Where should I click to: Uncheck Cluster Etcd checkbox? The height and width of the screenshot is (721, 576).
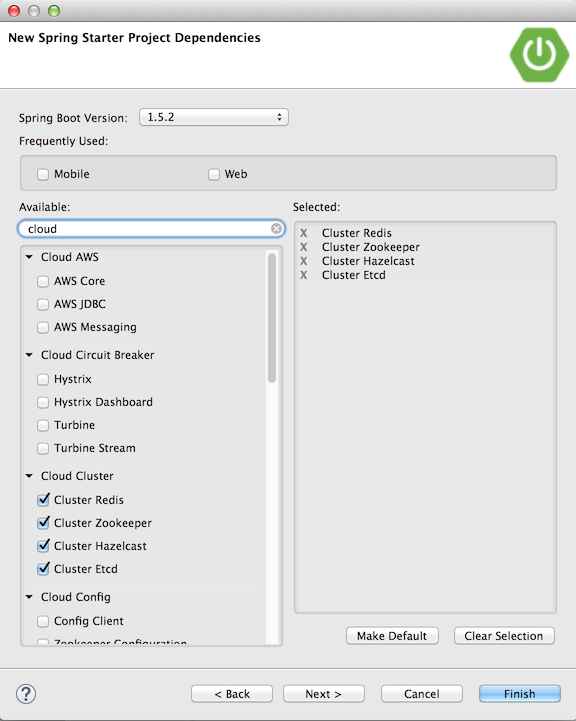tap(43, 569)
